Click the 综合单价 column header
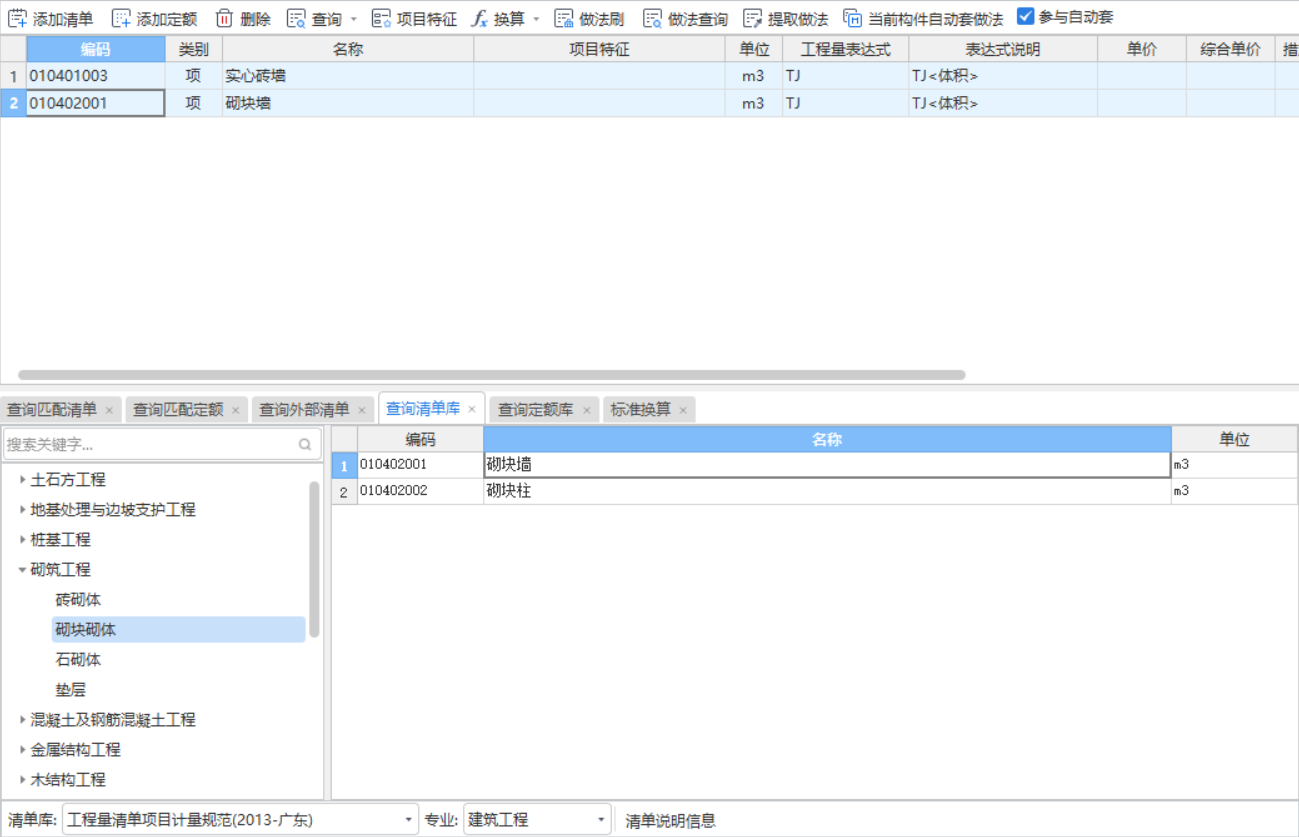Screen dimensions: 1299x837 point(1230,49)
